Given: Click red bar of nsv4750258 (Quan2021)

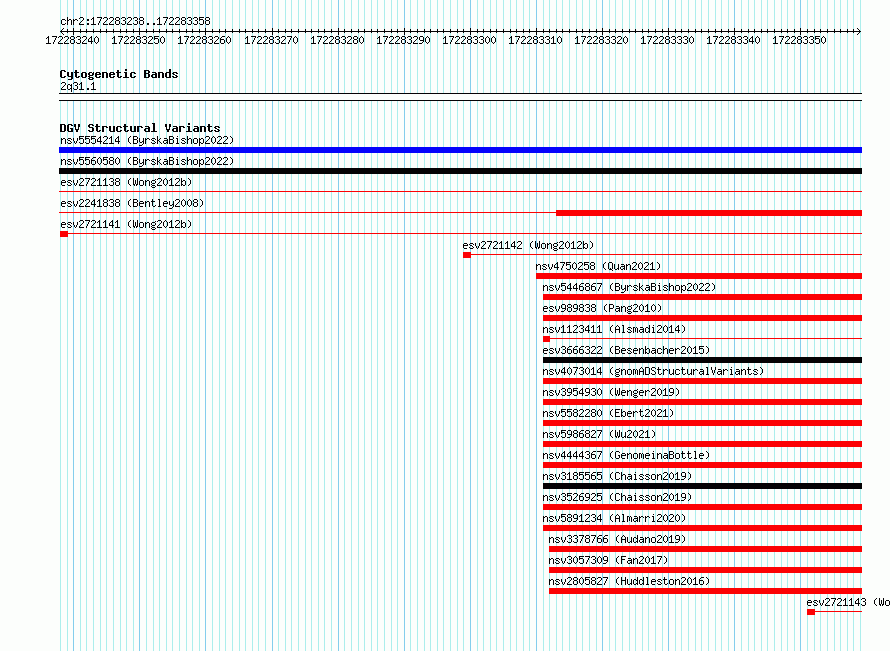Looking at the screenshot, I should pos(699,276).
